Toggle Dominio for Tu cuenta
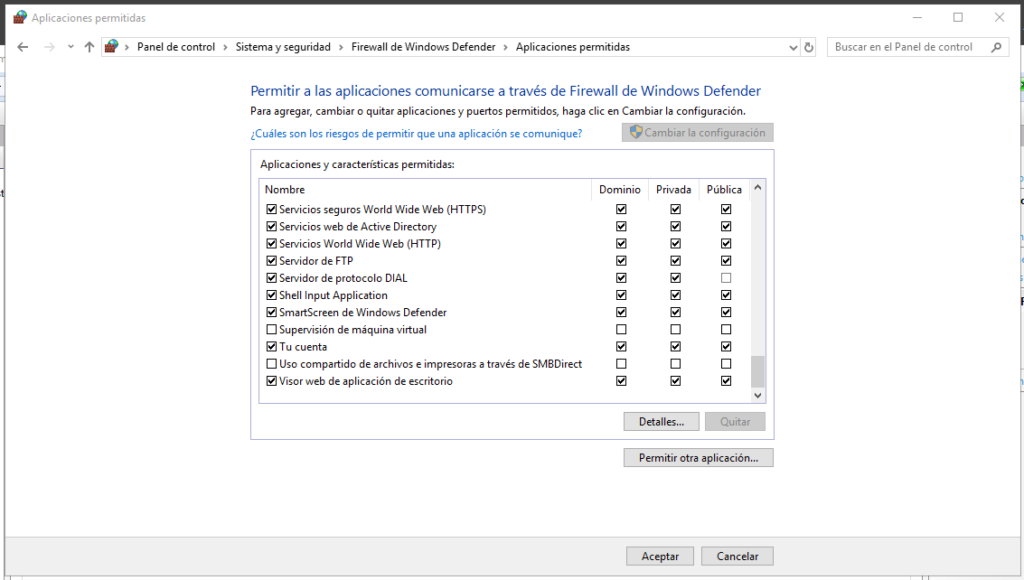Screen dimensions: 1024x580 tap(621, 347)
